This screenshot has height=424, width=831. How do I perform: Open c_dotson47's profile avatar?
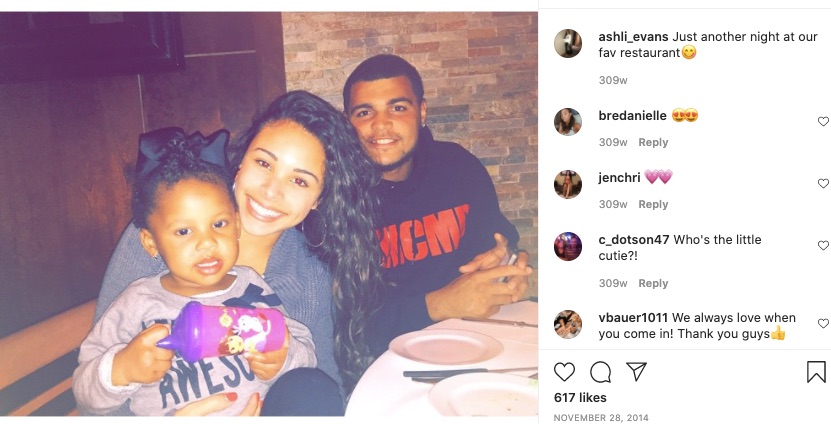pyautogui.click(x=568, y=246)
